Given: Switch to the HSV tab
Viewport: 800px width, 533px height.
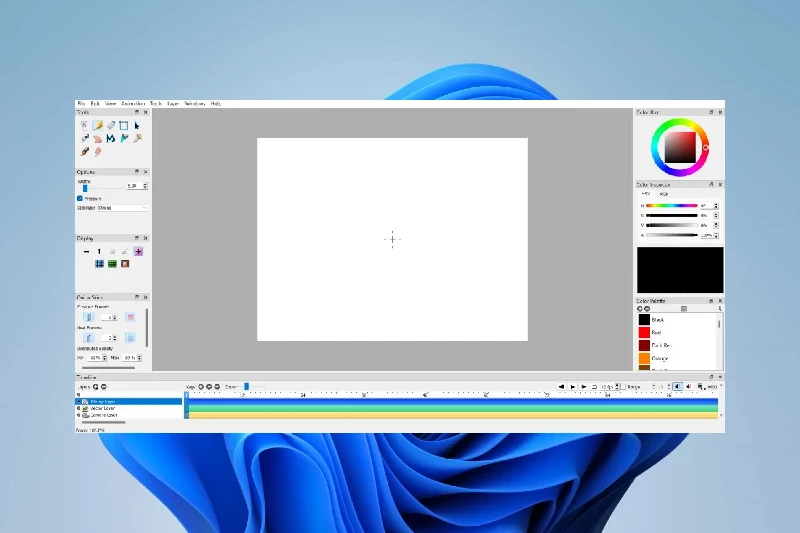Looking at the screenshot, I should pyautogui.click(x=645, y=194).
